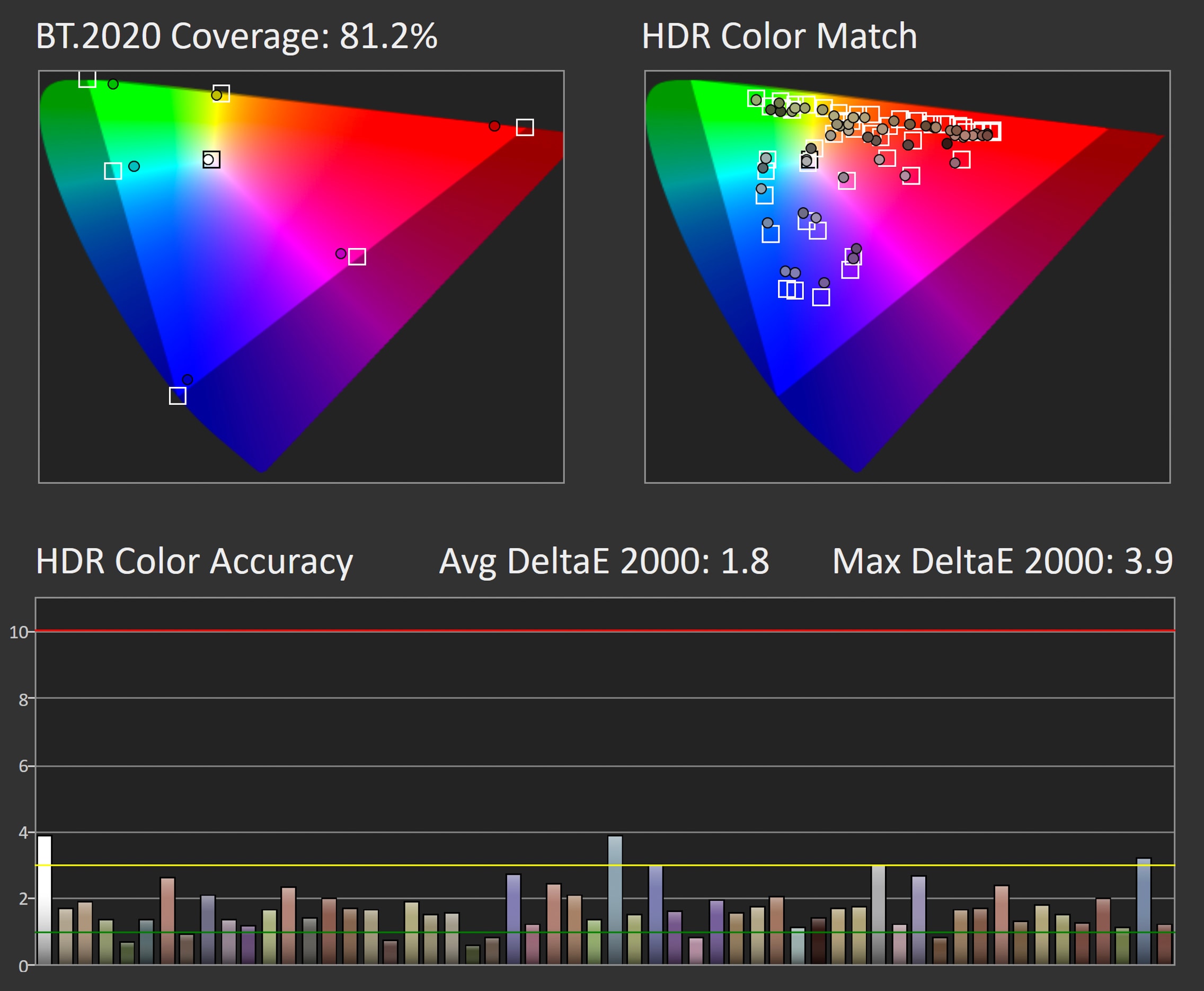Click the blue target square in BT.2020 chart
The height and width of the screenshot is (991, 1204).
[x=178, y=395]
